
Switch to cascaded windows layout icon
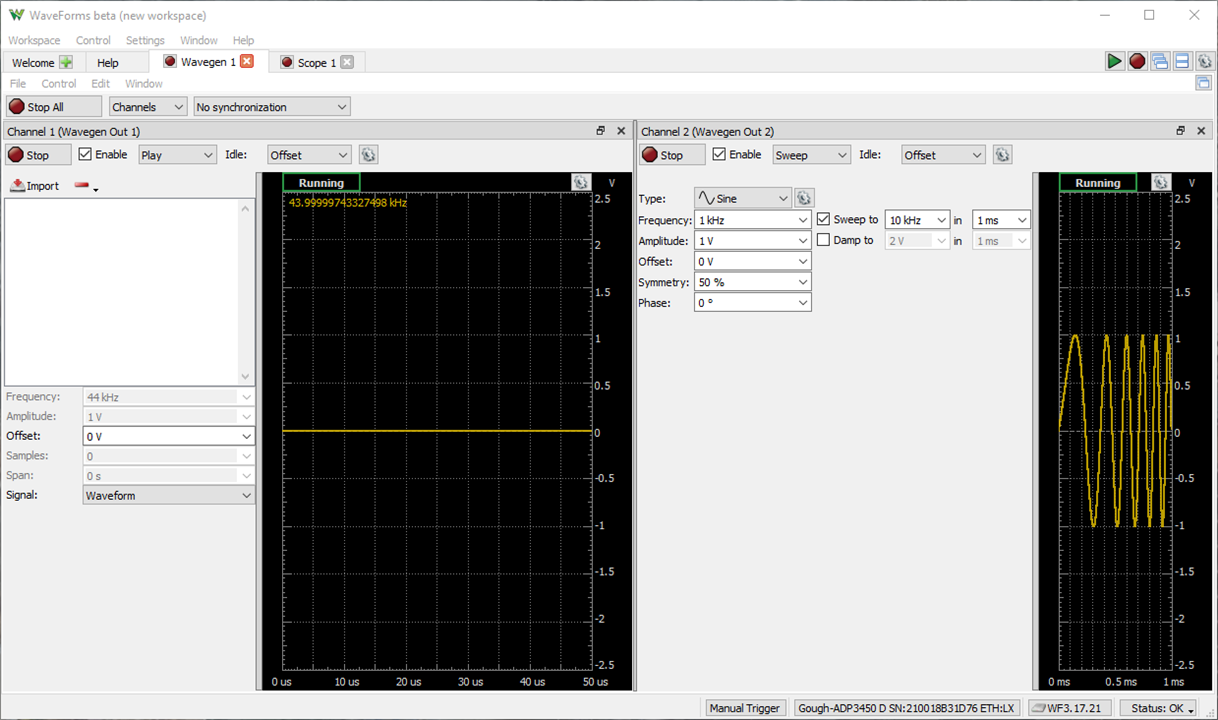click(1160, 61)
